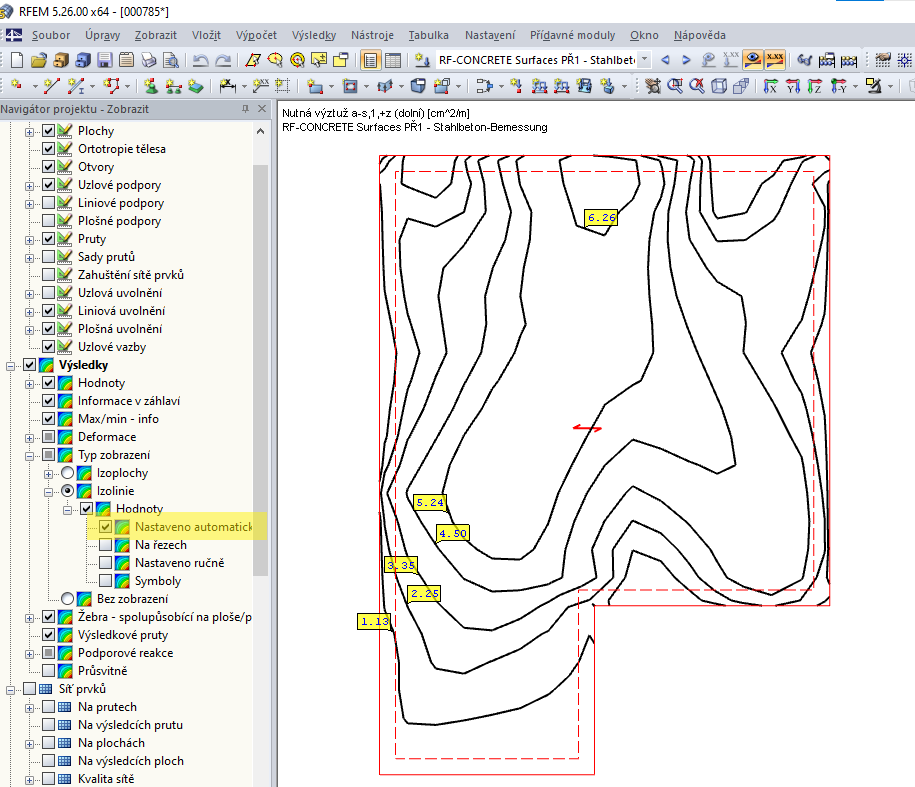Click the Undo arrow icon

pyautogui.click(x=201, y=60)
